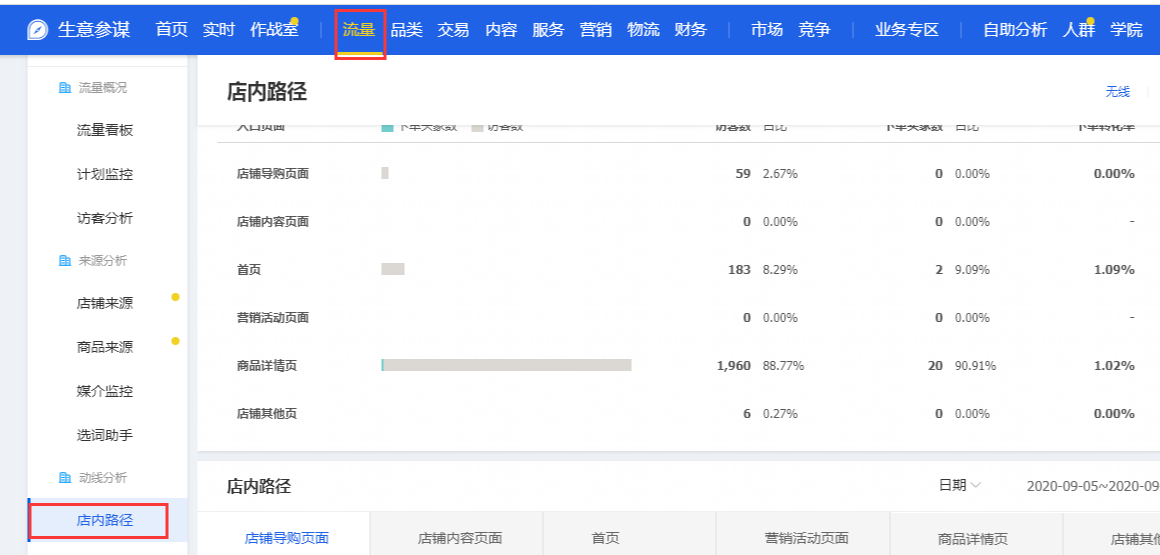The width and height of the screenshot is (1160, 555).
Task: Switch to 营销活动页面 tab
Action: (806, 538)
